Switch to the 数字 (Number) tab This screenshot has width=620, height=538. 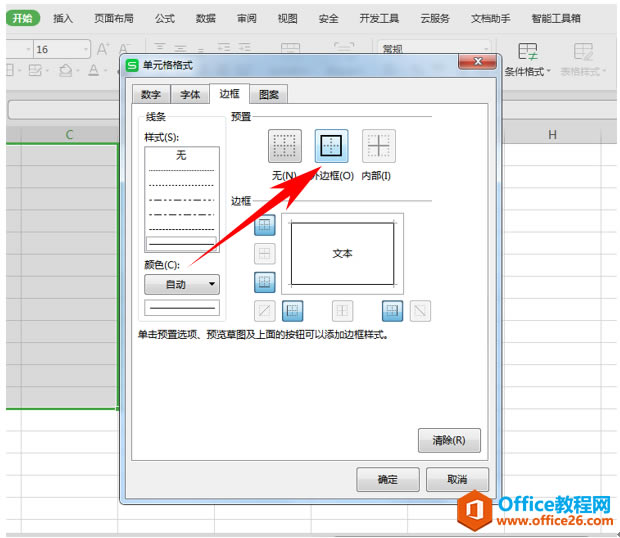(x=151, y=94)
